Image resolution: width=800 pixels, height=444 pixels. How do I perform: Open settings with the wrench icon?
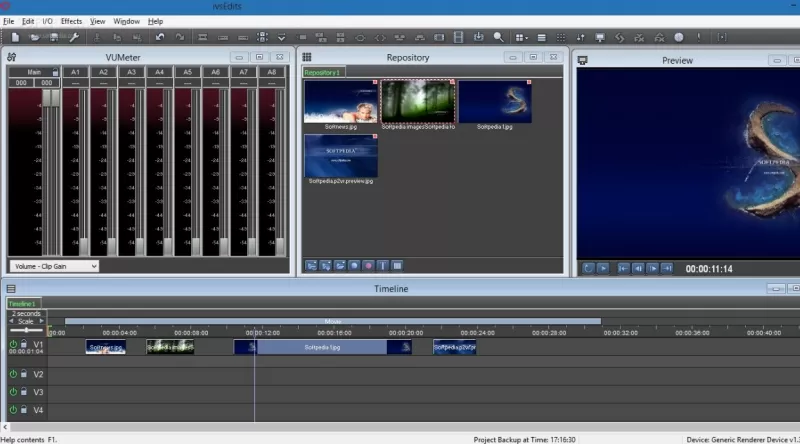73,37
